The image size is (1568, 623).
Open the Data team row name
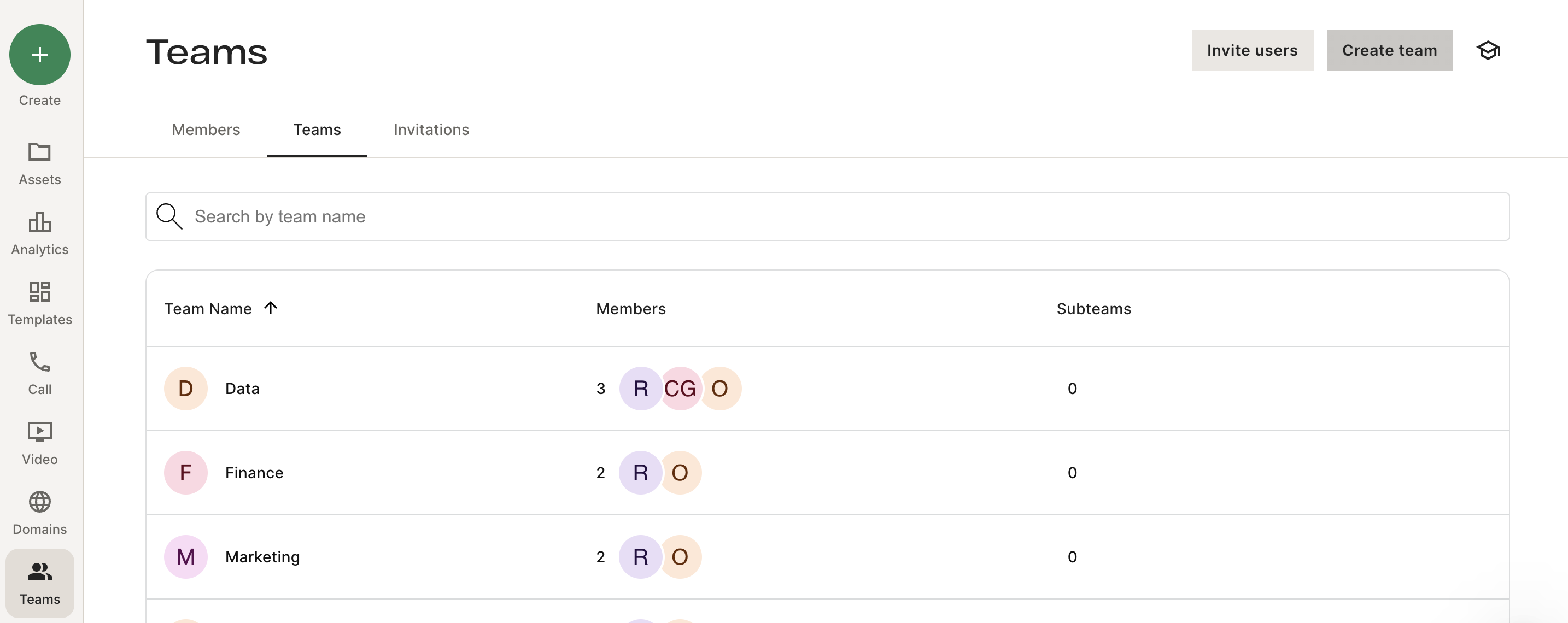(x=242, y=389)
